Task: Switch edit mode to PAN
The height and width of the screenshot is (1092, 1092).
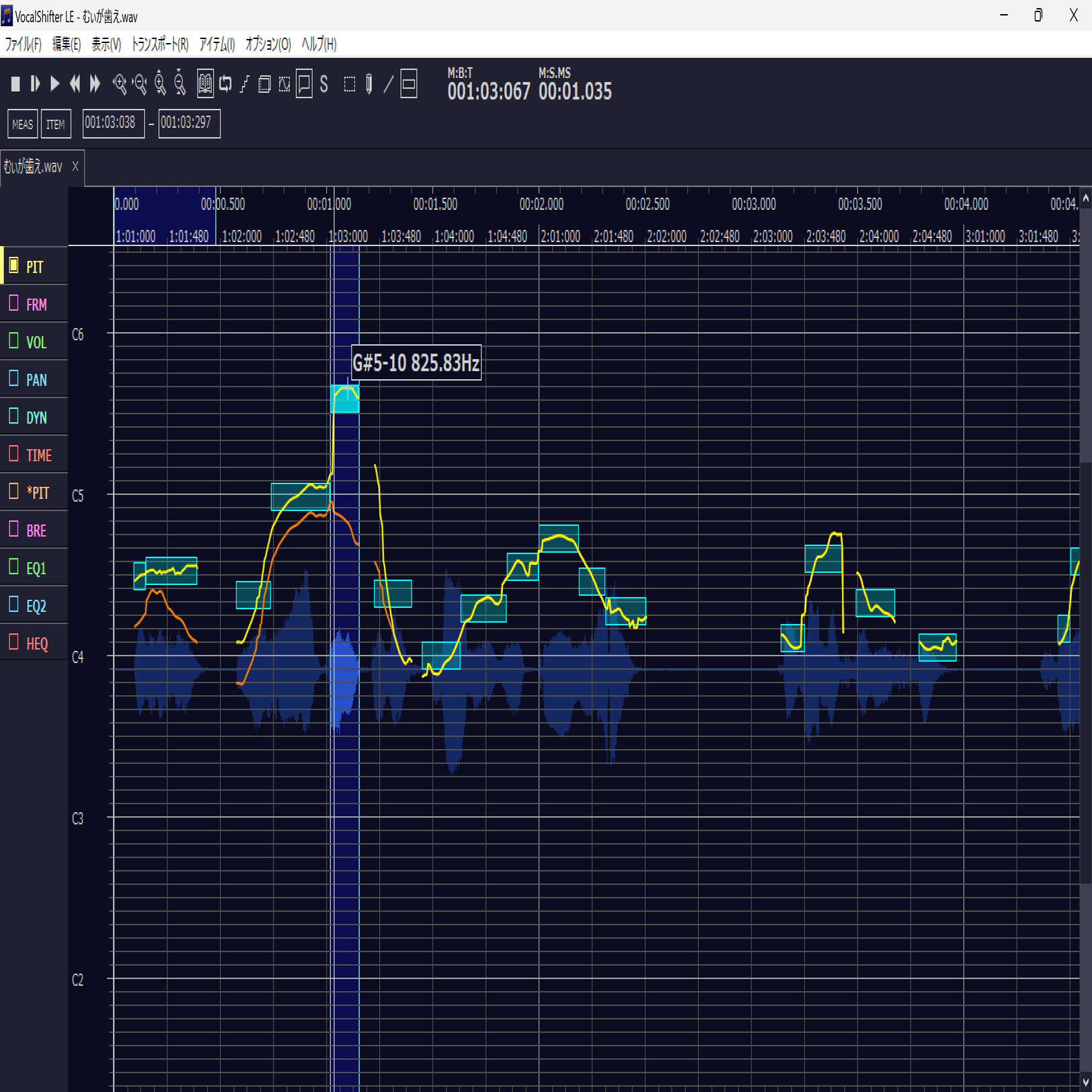Action: click(34, 379)
